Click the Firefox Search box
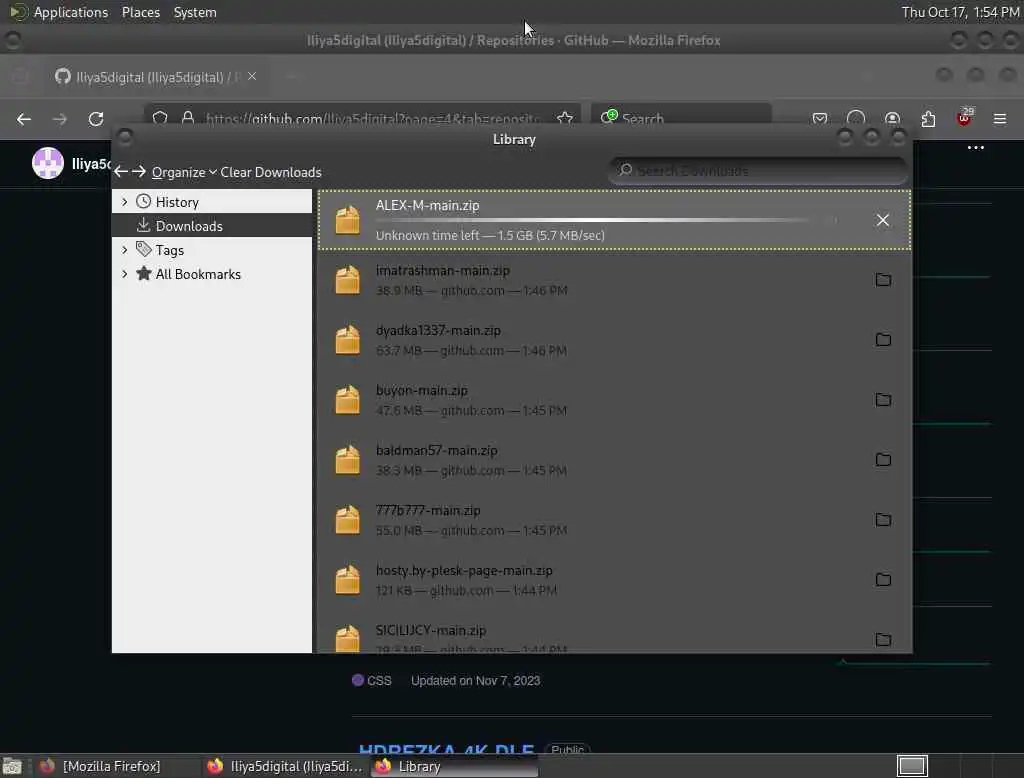The image size is (1024, 778). [681, 119]
